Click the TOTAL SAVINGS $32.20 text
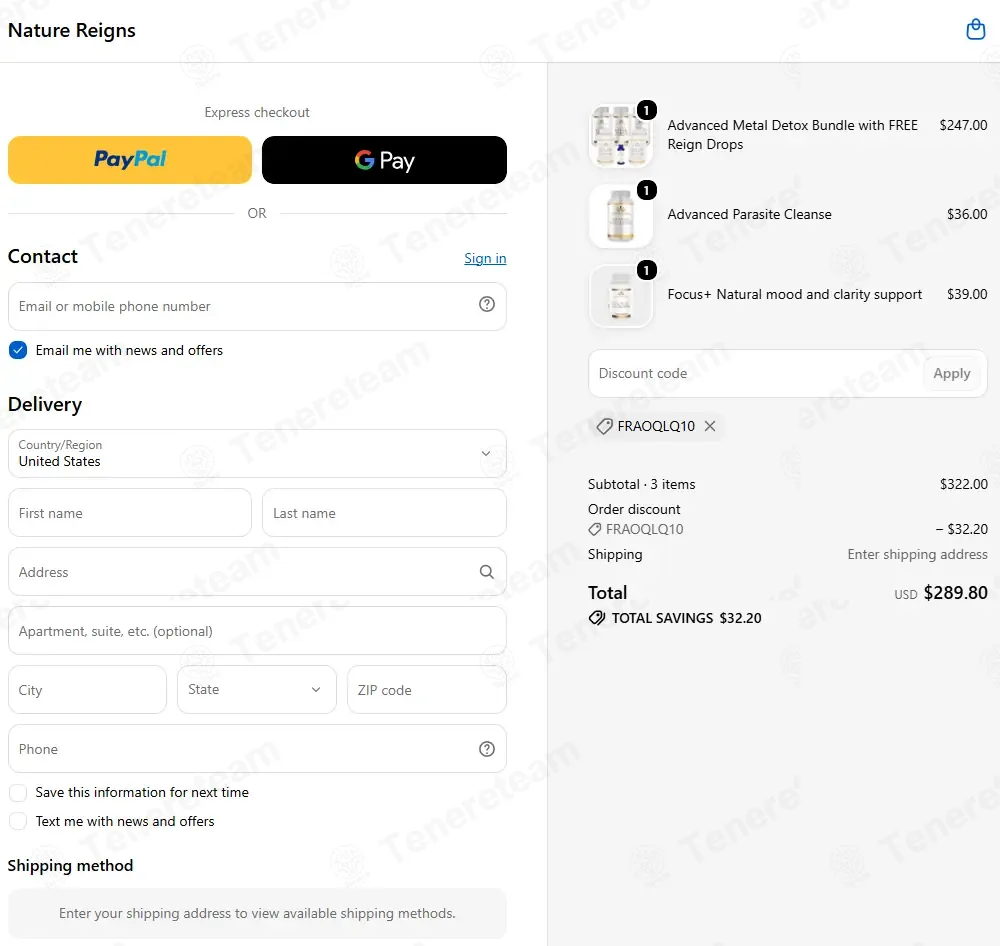 point(686,618)
